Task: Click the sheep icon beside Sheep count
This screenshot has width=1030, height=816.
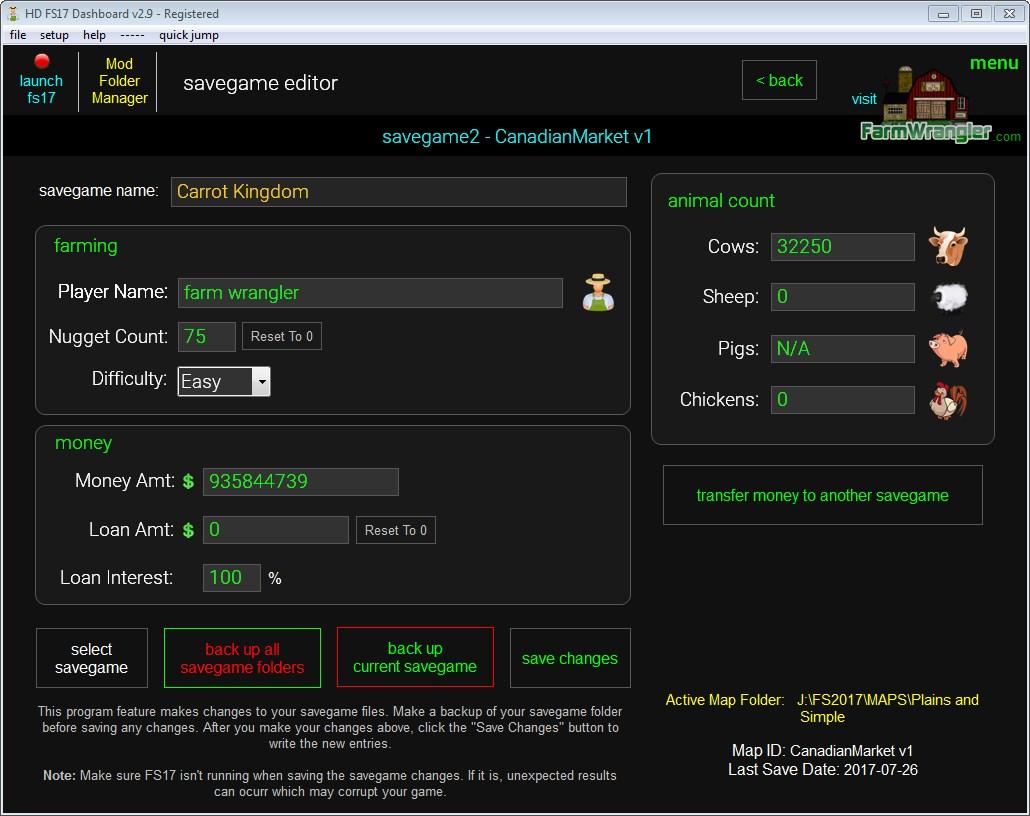Action: click(x=947, y=297)
